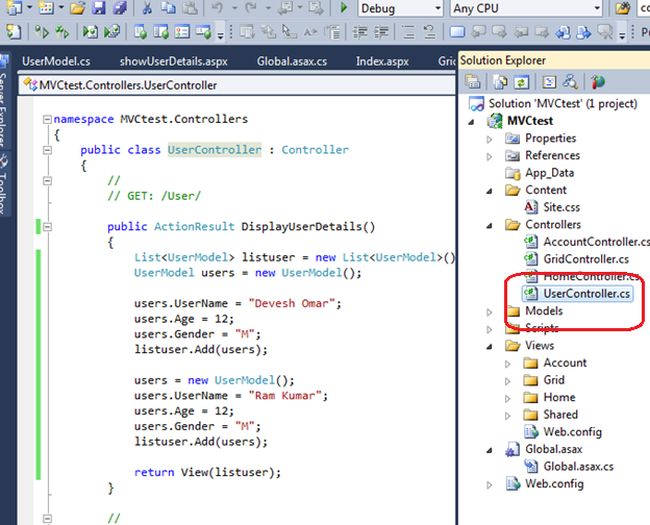
Task: Select Solution 'MVCtest' (1 project) node
Action: [553, 104]
